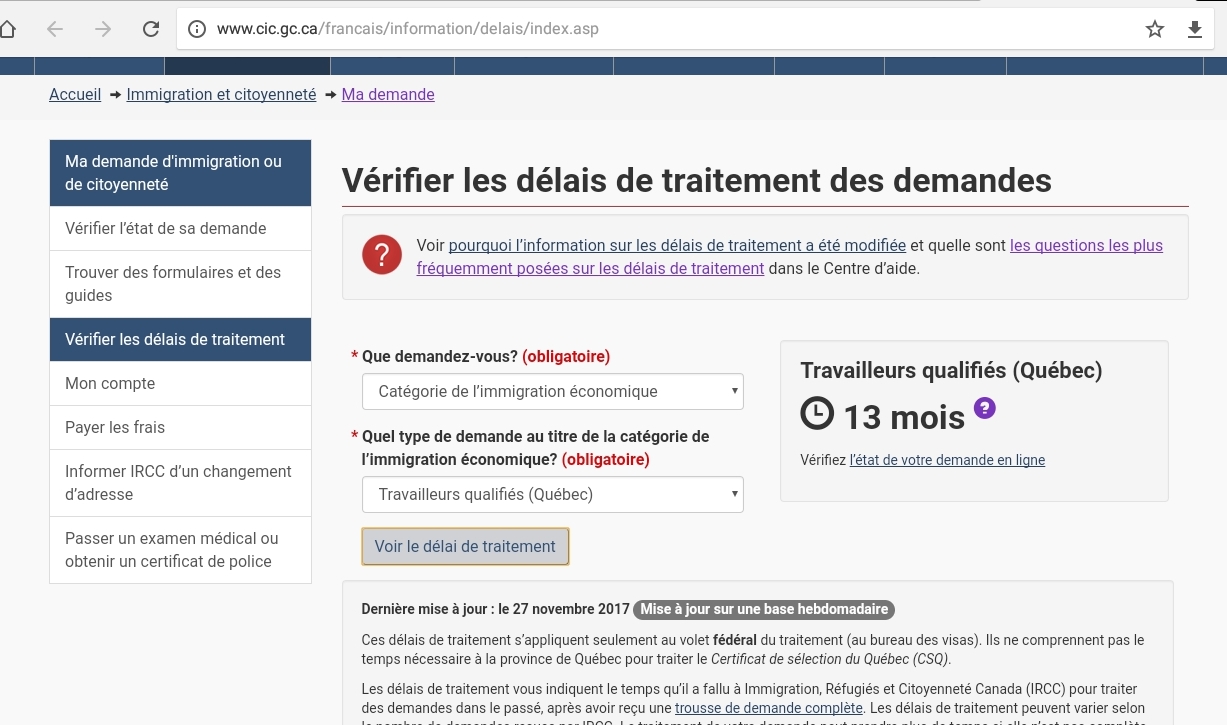This screenshot has width=1227, height=725.
Task: Click purple help icon beside 13 mois
Action: 984,408
